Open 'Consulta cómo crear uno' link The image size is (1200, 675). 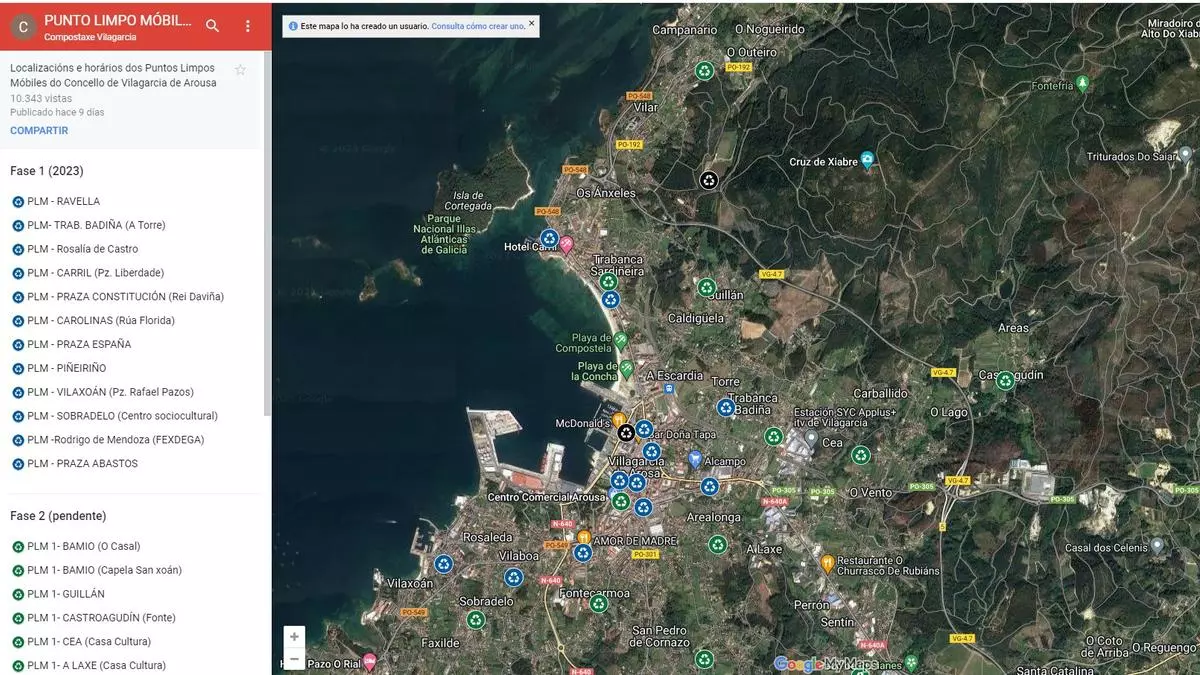click(x=477, y=26)
